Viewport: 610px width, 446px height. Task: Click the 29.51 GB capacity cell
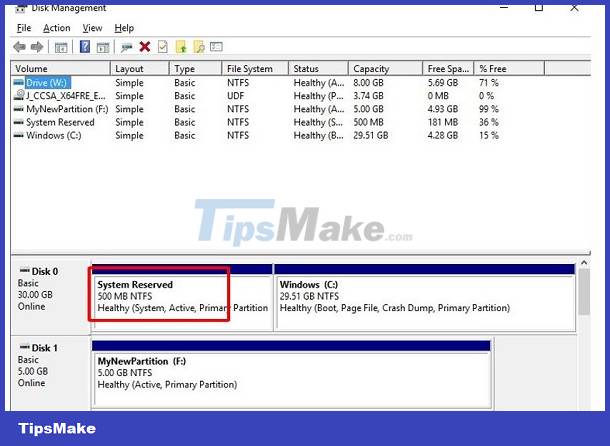[x=370, y=135]
